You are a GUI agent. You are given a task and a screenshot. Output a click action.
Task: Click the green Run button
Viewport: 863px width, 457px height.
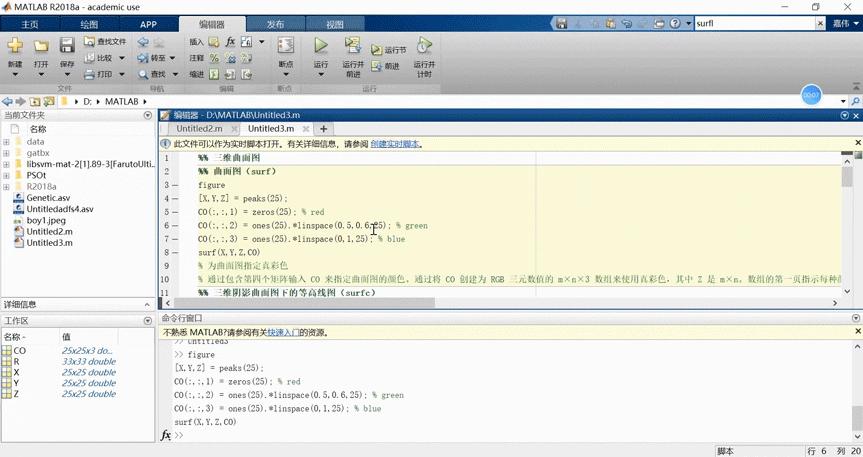(321, 46)
